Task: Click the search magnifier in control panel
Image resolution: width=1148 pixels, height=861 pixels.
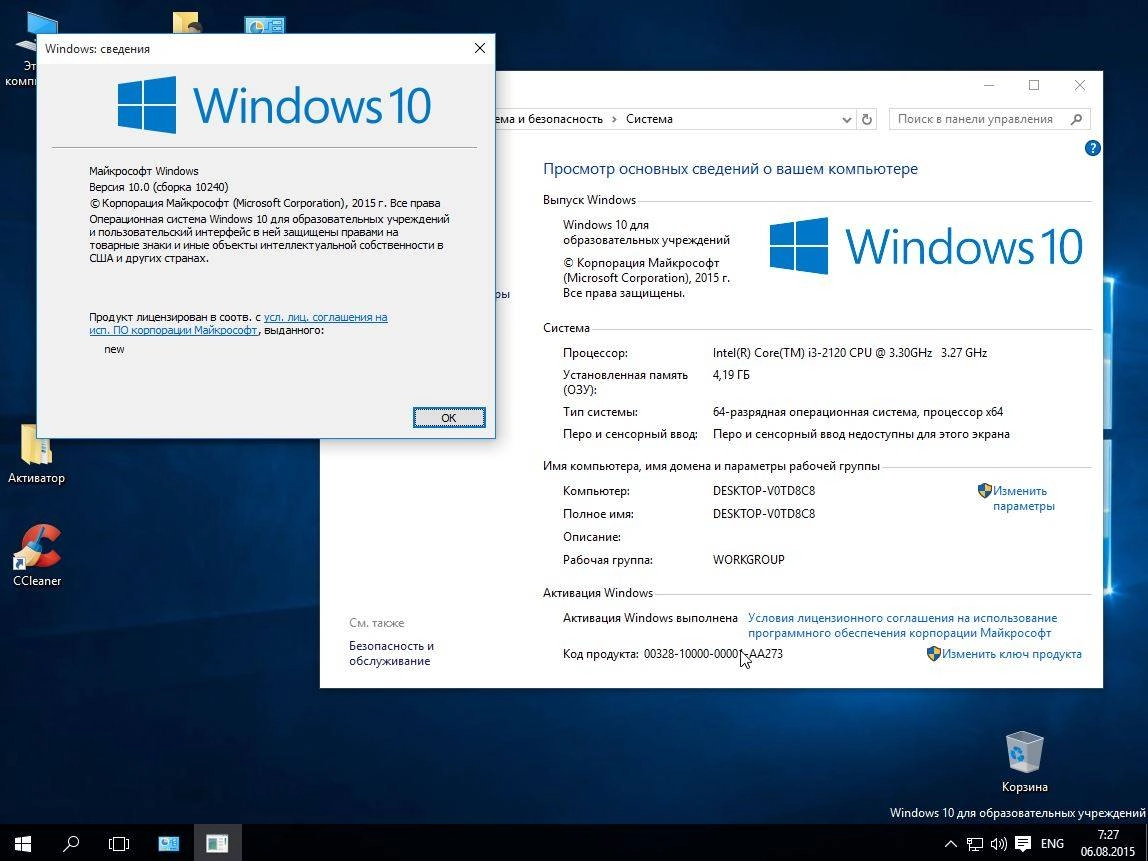Action: point(1076,119)
